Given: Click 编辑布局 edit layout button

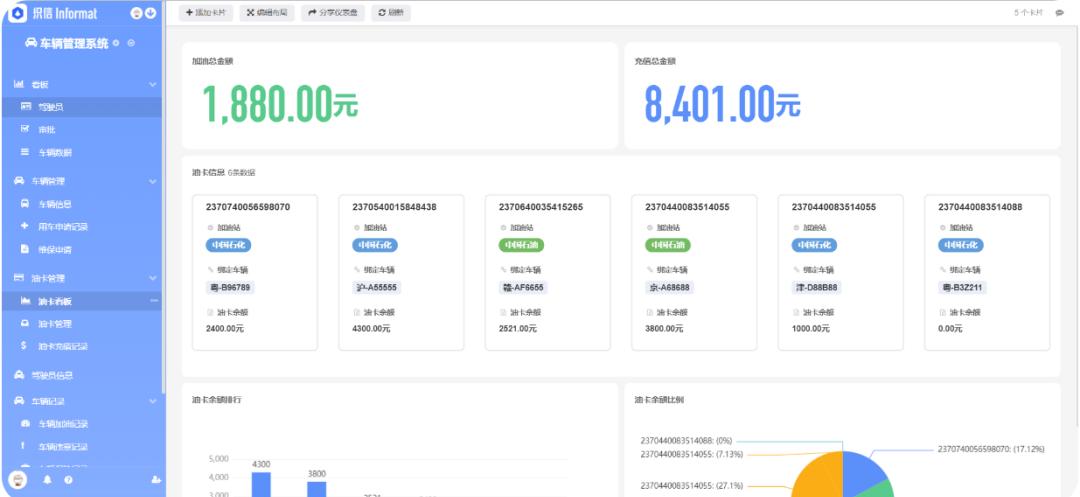Looking at the screenshot, I should click(267, 12).
